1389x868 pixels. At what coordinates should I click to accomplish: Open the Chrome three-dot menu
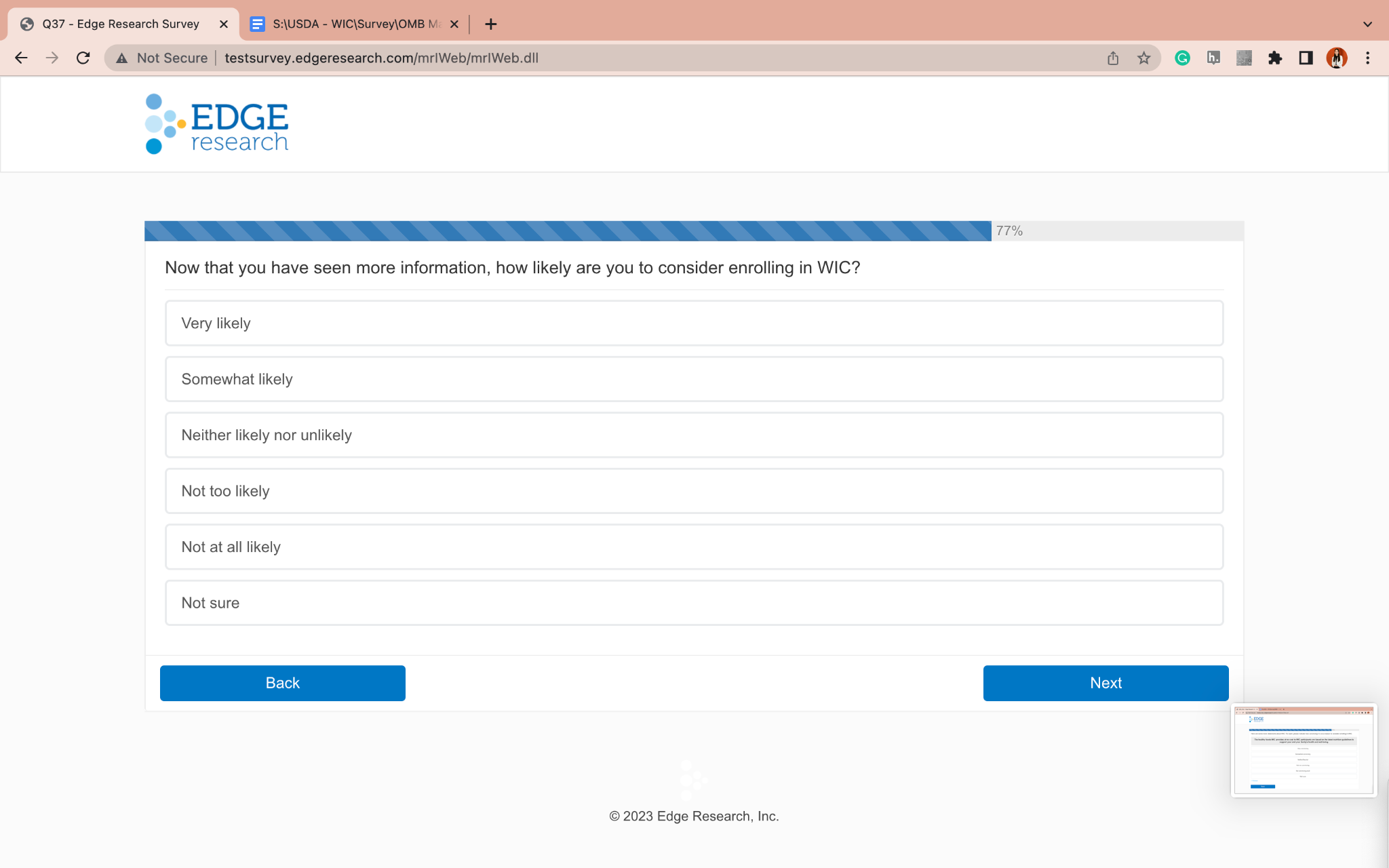click(1367, 58)
